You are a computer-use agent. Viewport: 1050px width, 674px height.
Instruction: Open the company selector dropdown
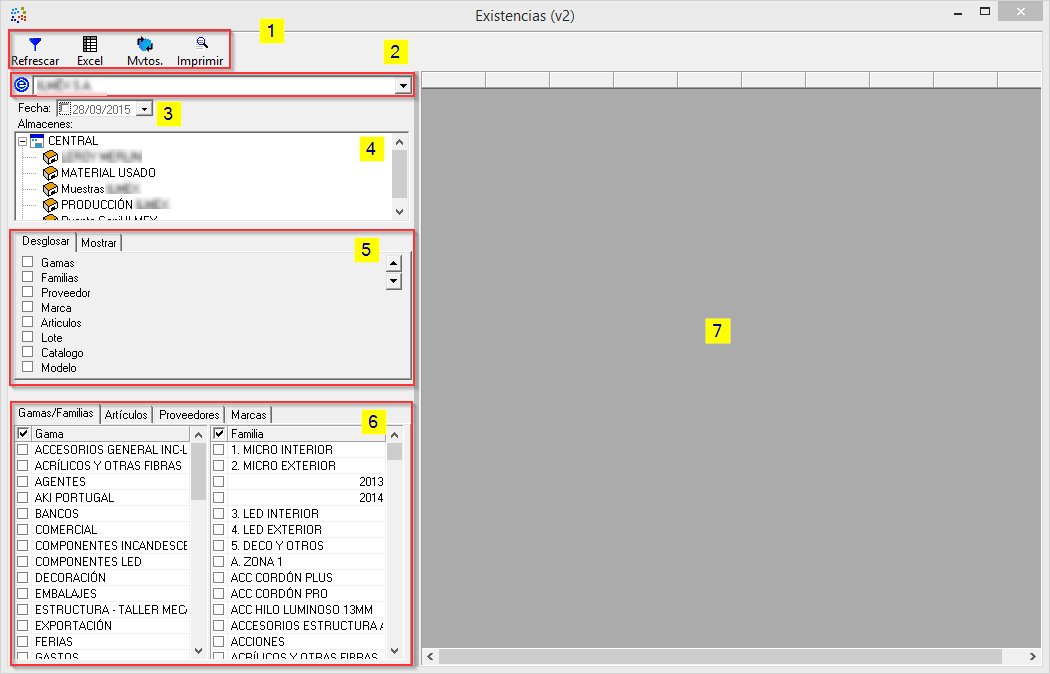402,86
